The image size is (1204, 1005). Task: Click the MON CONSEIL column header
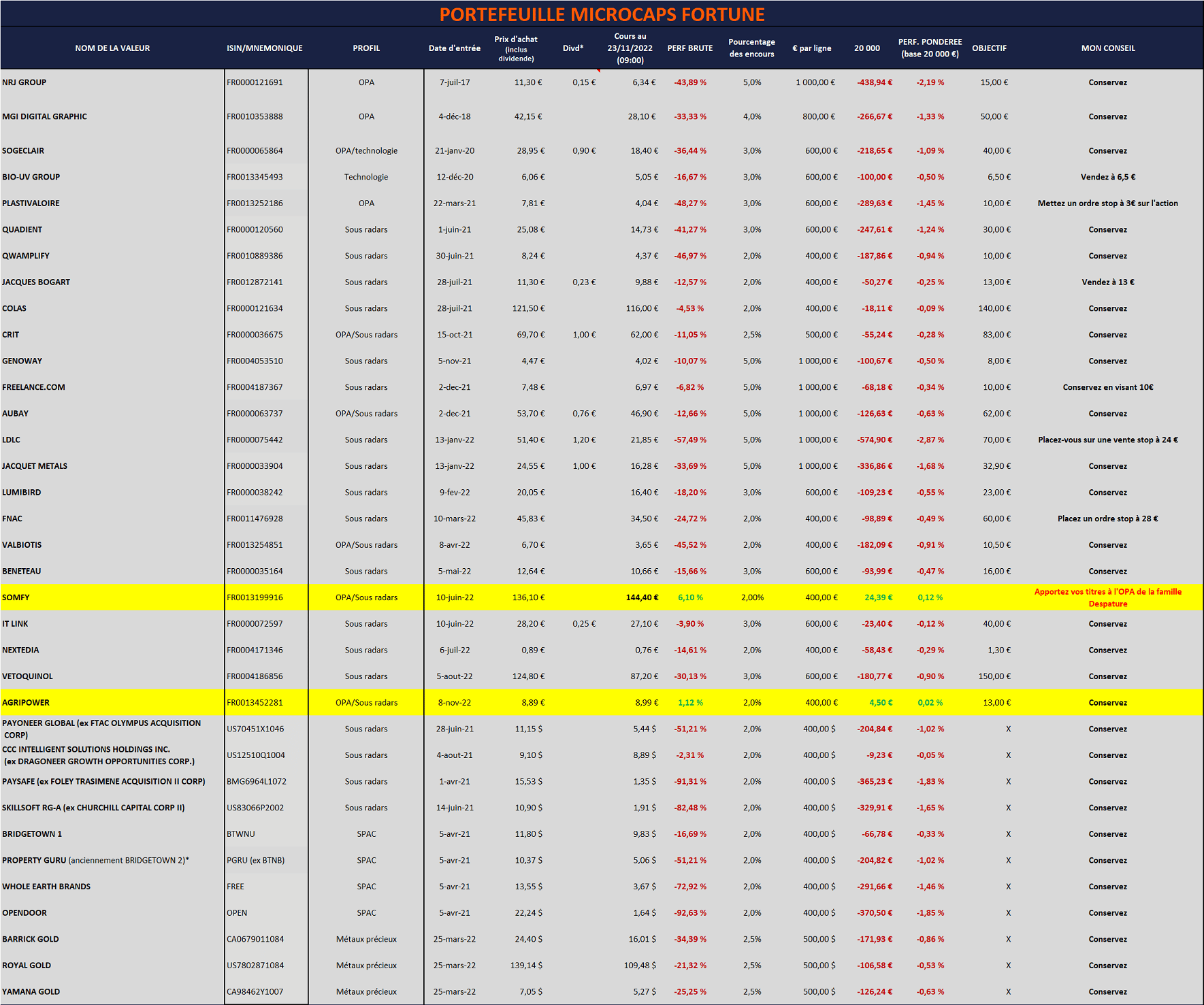pos(1108,48)
